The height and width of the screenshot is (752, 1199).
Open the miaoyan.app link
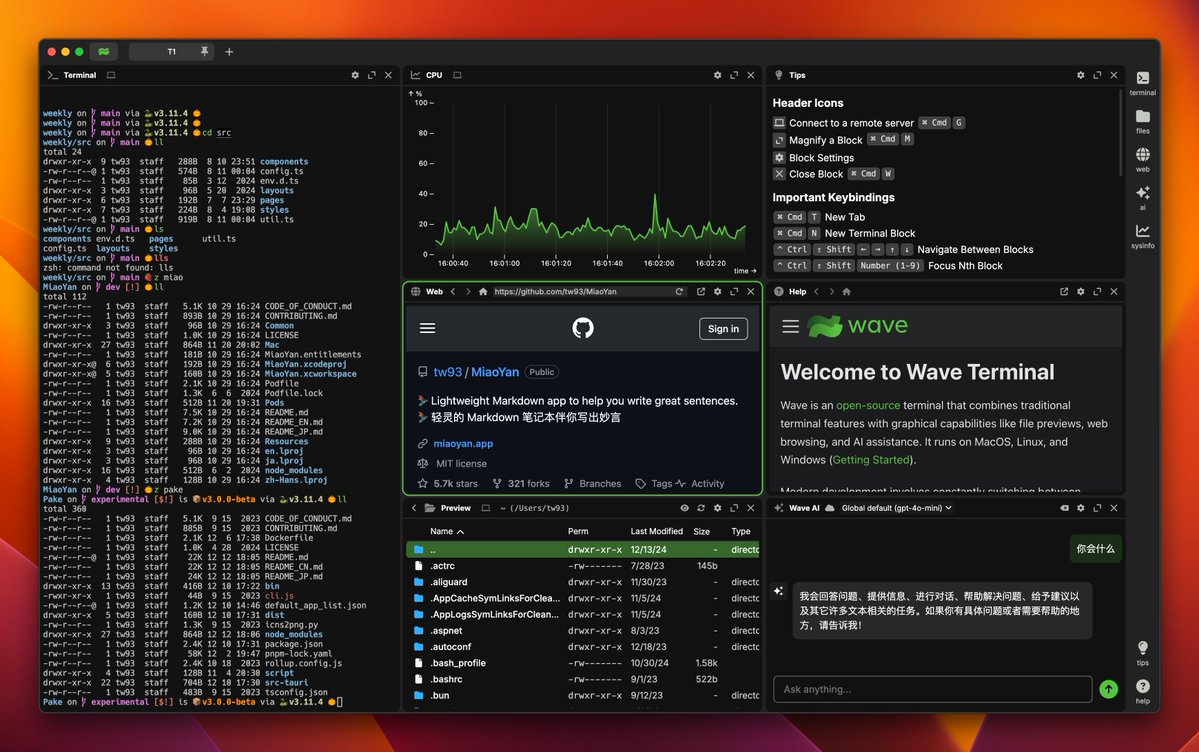(x=463, y=444)
